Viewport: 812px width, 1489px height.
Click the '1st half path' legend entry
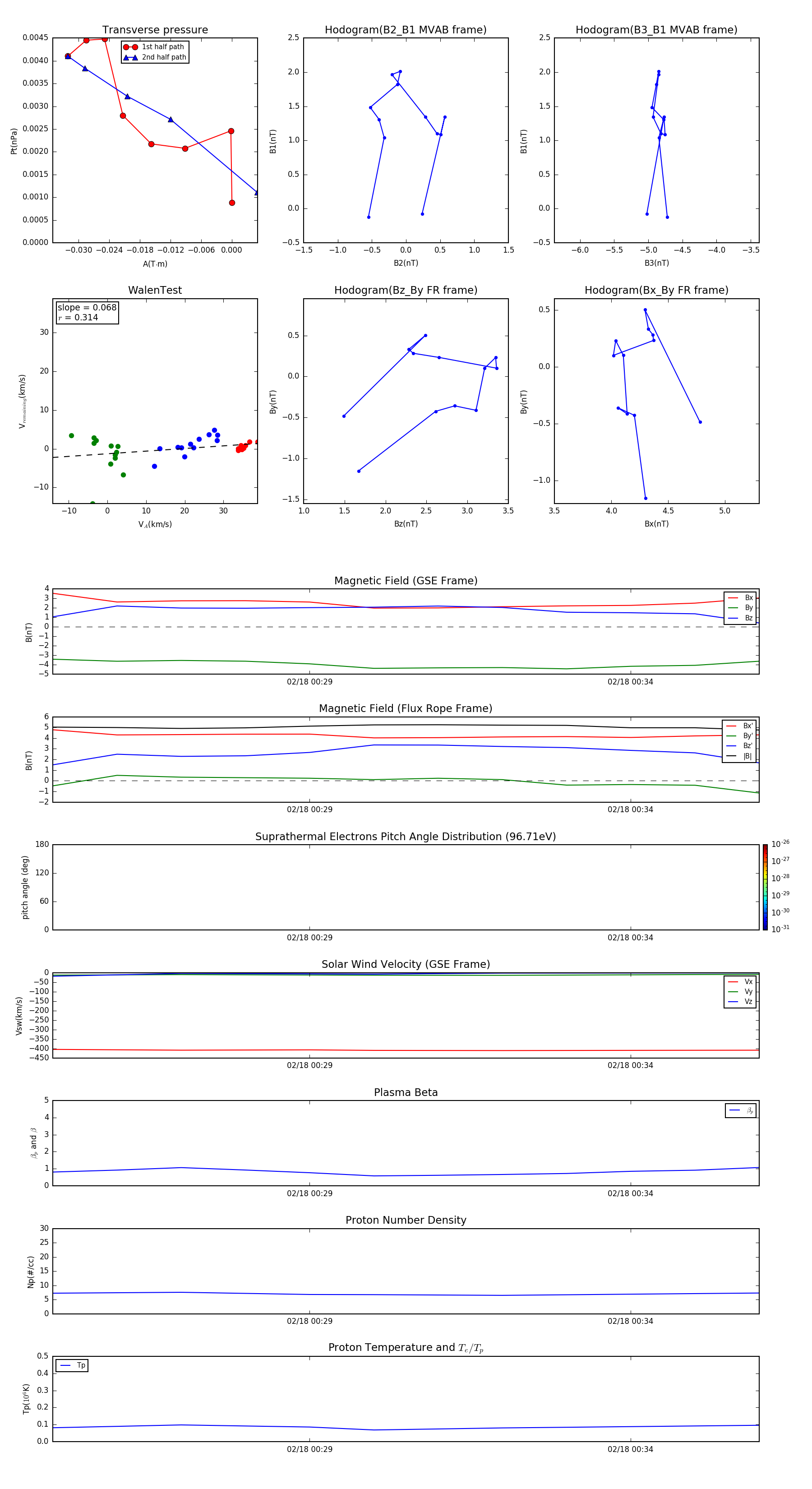(x=154, y=47)
